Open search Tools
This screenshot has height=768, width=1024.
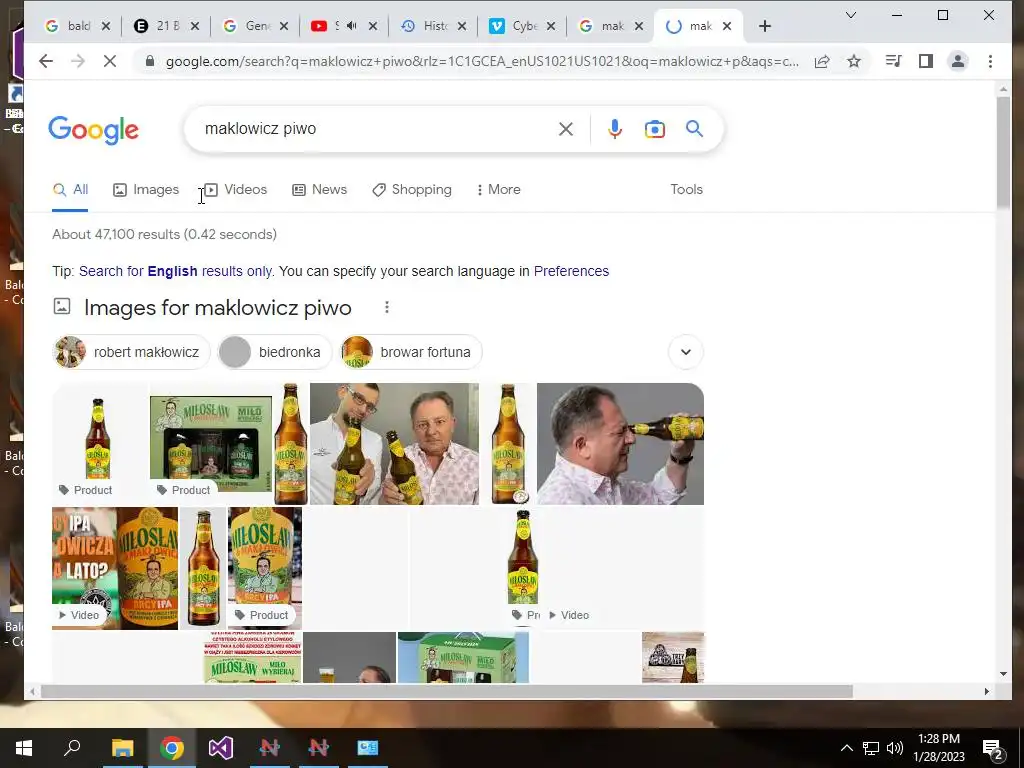pos(686,189)
